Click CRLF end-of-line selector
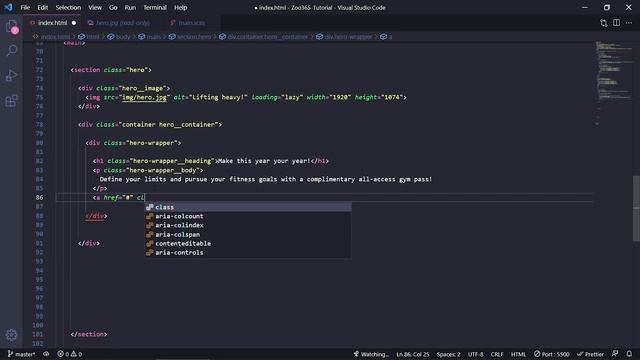Viewport: 640px width, 360px height. pyautogui.click(x=497, y=354)
